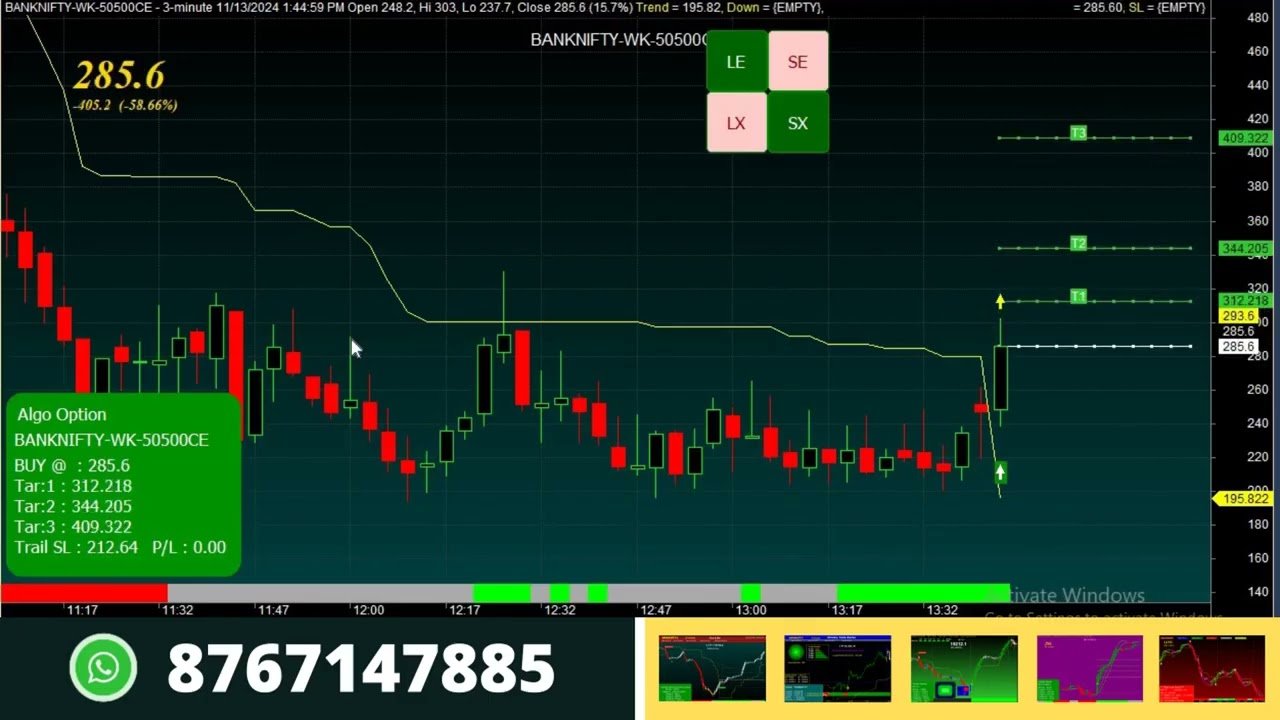The width and height of the screenshot is (1280, 720).
Task: Click the Algo Option panel title
Action: coord(62,414)
